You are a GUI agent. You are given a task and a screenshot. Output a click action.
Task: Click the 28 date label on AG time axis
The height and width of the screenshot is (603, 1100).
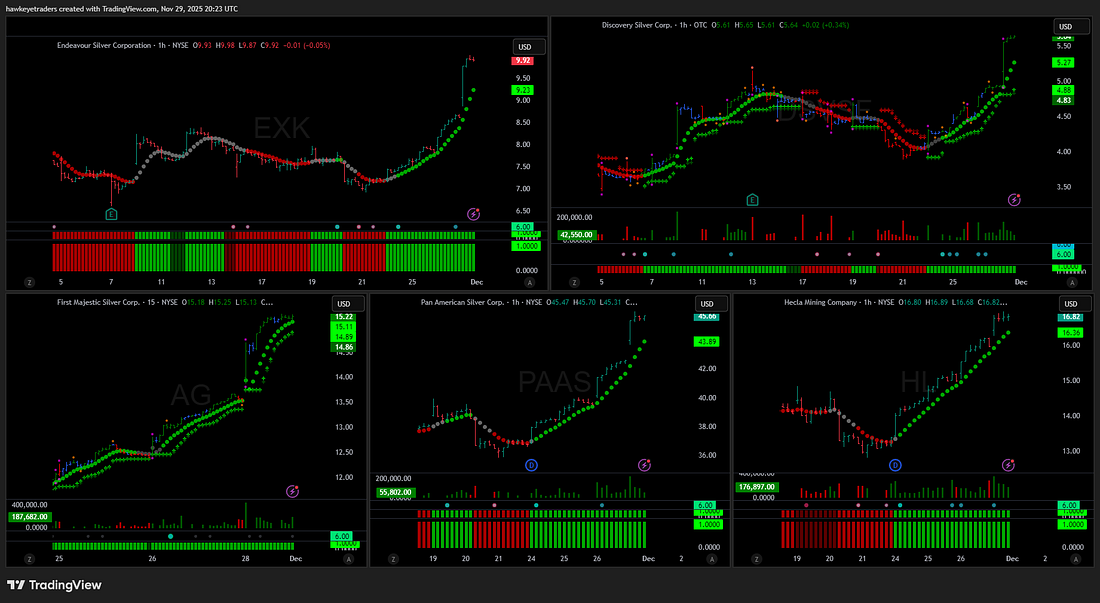246,559
